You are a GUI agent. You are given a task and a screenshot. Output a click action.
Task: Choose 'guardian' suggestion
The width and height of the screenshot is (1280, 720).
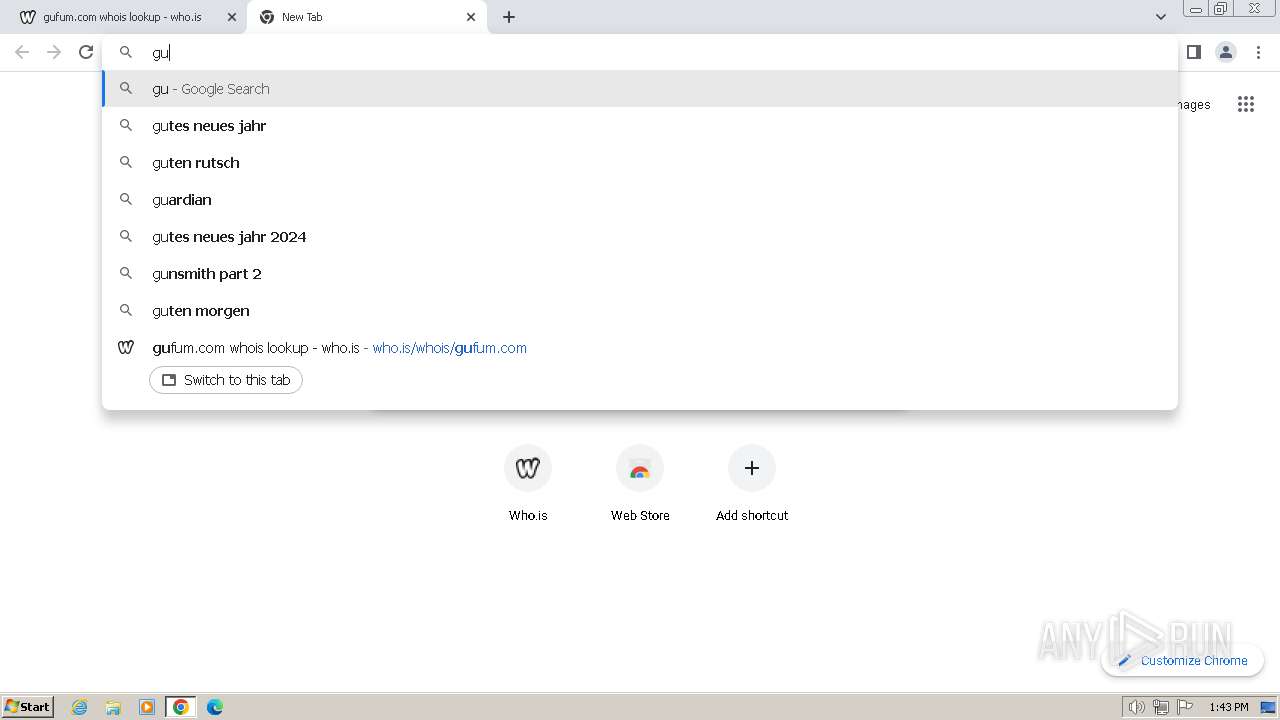[x=640, y=200]
